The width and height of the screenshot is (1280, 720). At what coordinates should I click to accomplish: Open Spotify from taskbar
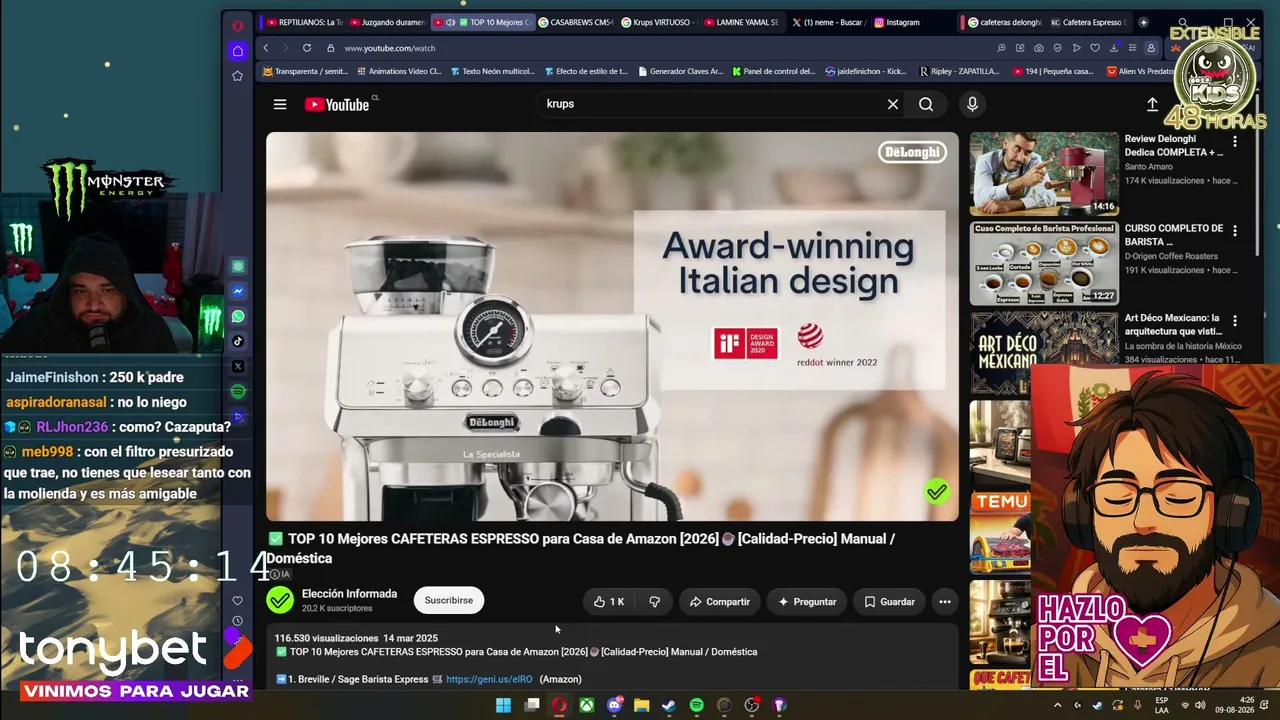pos(697,705)
